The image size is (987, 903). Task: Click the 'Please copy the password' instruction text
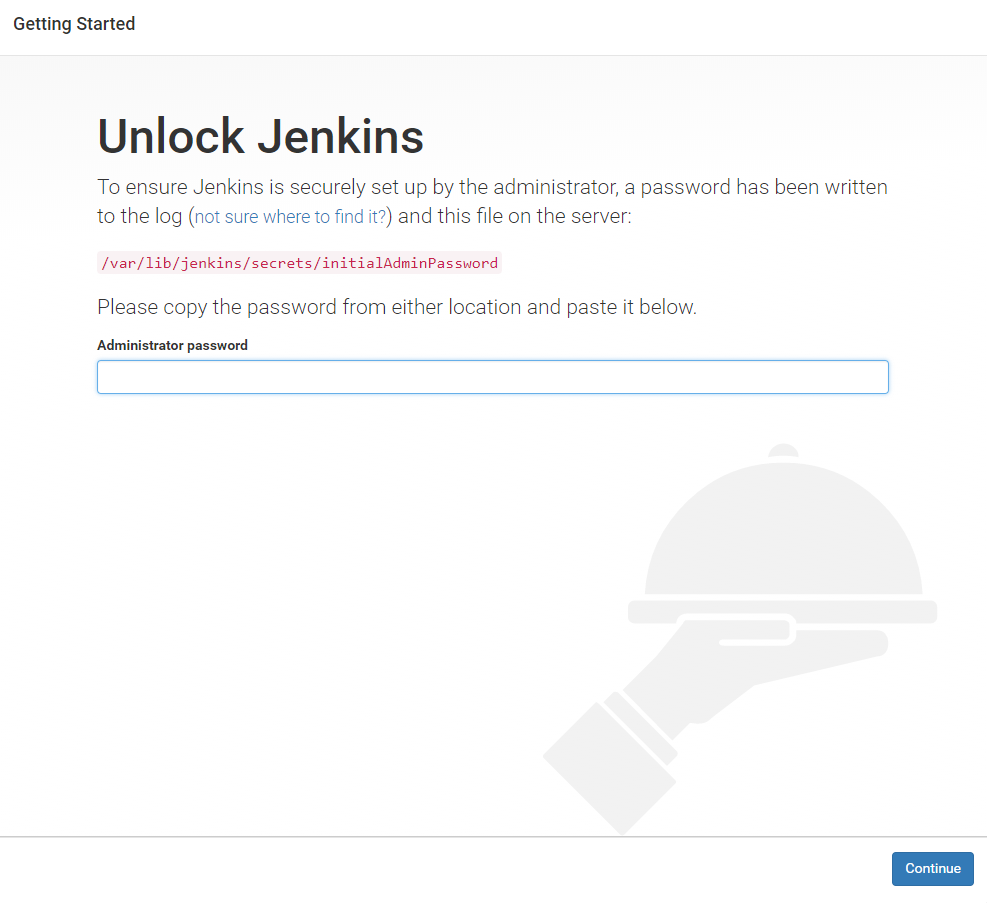tap(397, 307)
